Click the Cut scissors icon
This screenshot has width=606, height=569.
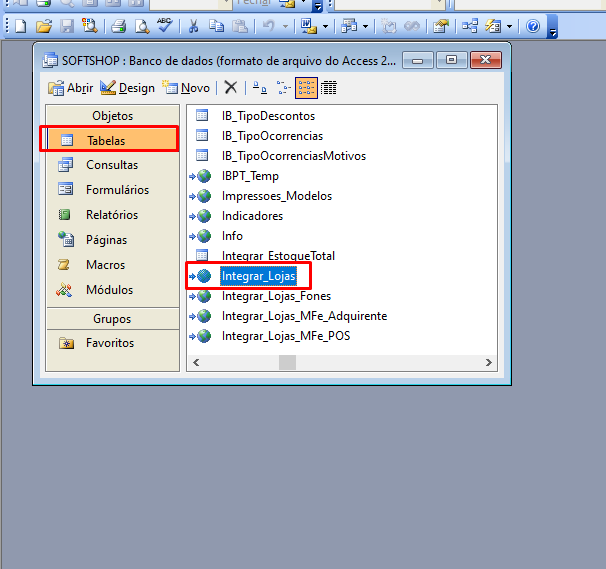(x=194, y=26)
